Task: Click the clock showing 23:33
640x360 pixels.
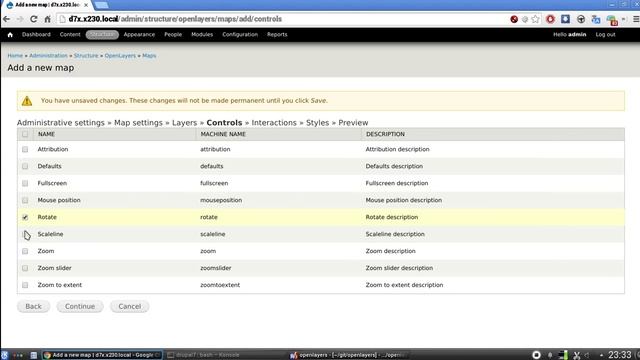Action: (x=620, y=355)
